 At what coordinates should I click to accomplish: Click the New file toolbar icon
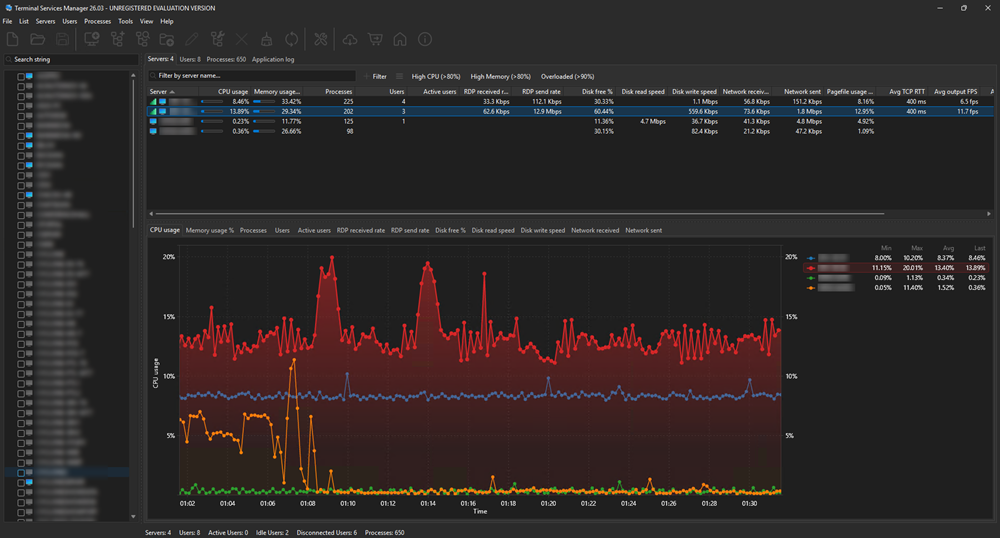click(12, 40)
